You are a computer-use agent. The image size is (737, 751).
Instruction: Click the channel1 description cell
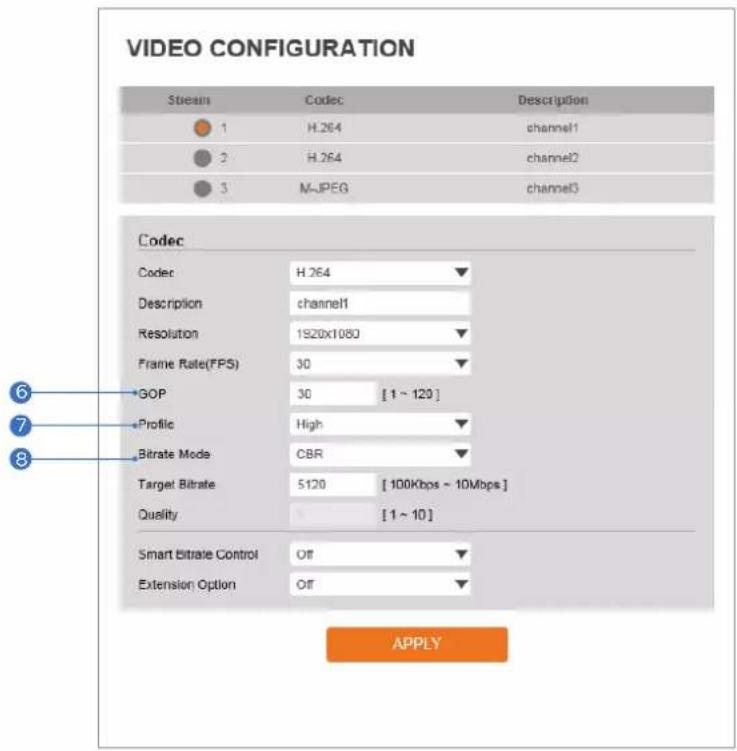coord(553,128)
